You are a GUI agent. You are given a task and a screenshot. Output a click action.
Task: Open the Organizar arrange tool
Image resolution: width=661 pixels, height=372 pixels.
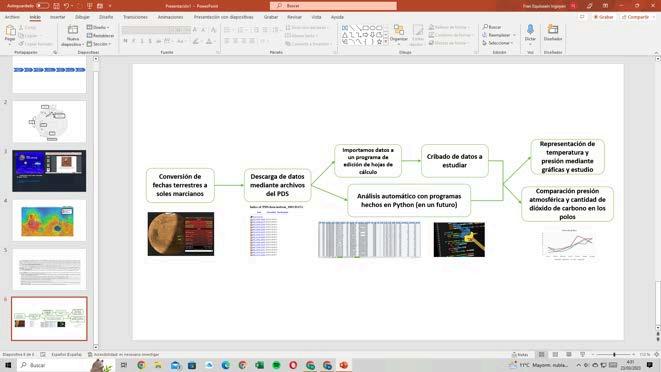point(399,33)
